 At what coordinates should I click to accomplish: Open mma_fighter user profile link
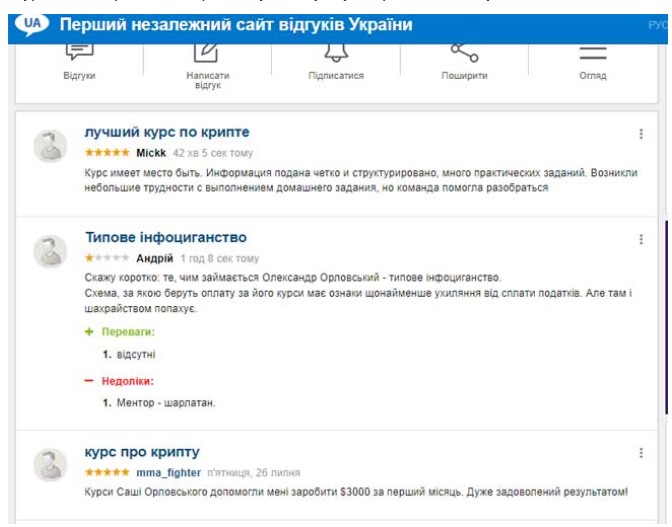(x=168, y=473)
